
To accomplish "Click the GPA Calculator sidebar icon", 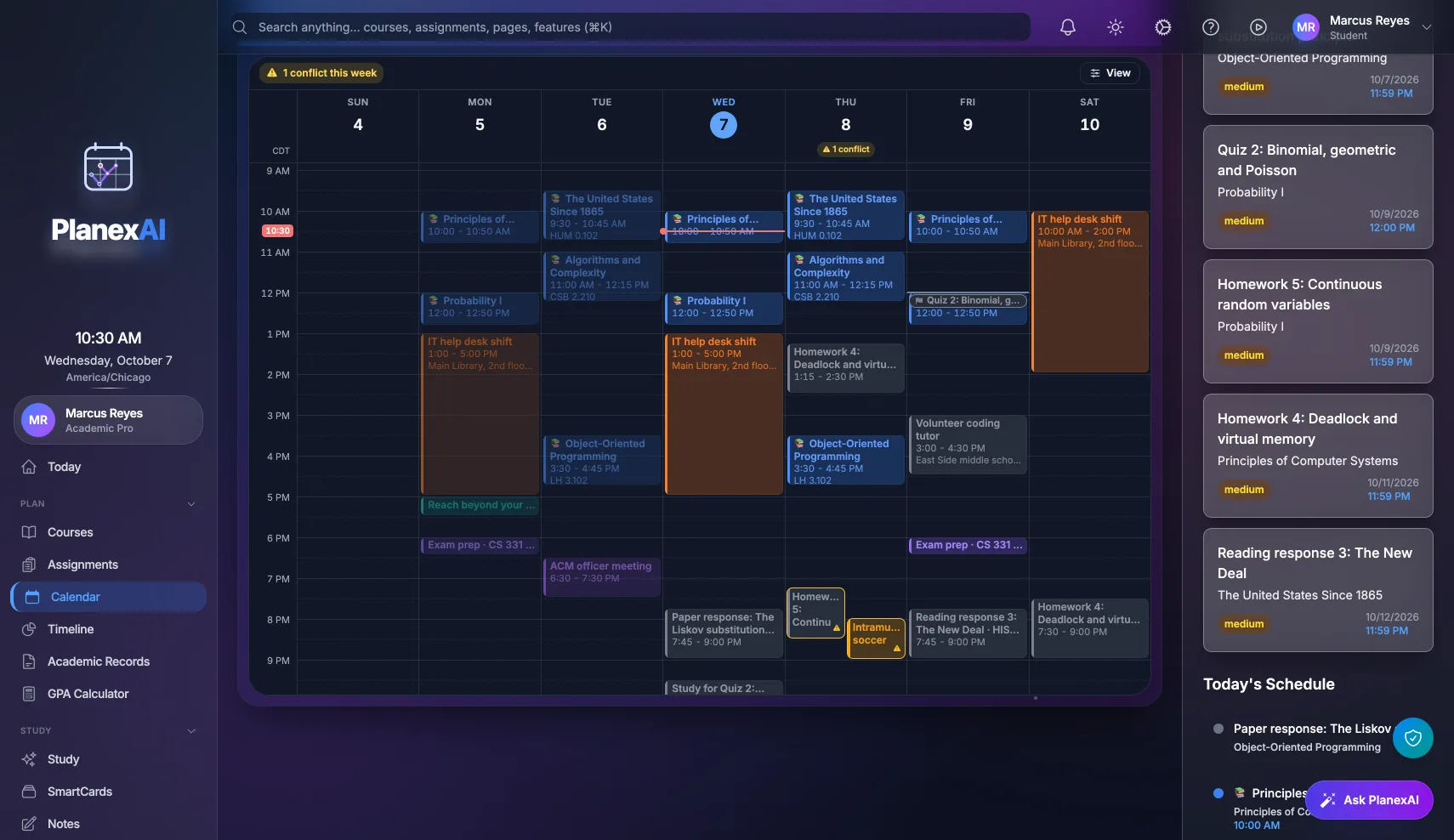I will tap(29, 694).
